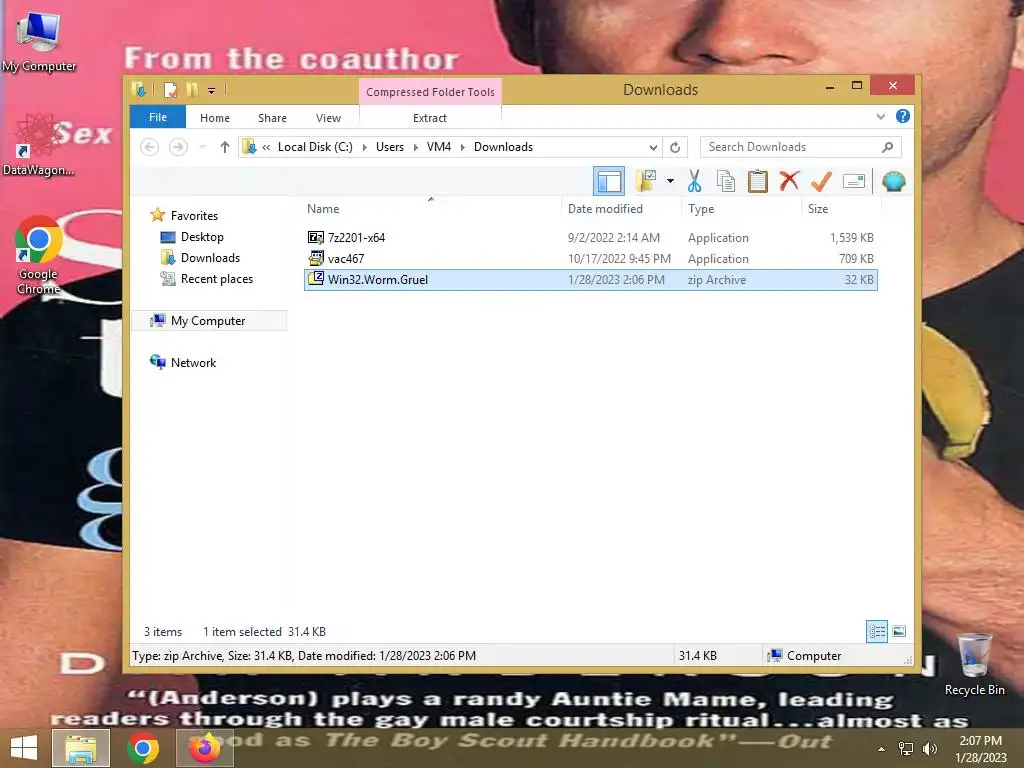Open the recent locations dropdown arrow
1024x768 pixels.
point(202,147)
